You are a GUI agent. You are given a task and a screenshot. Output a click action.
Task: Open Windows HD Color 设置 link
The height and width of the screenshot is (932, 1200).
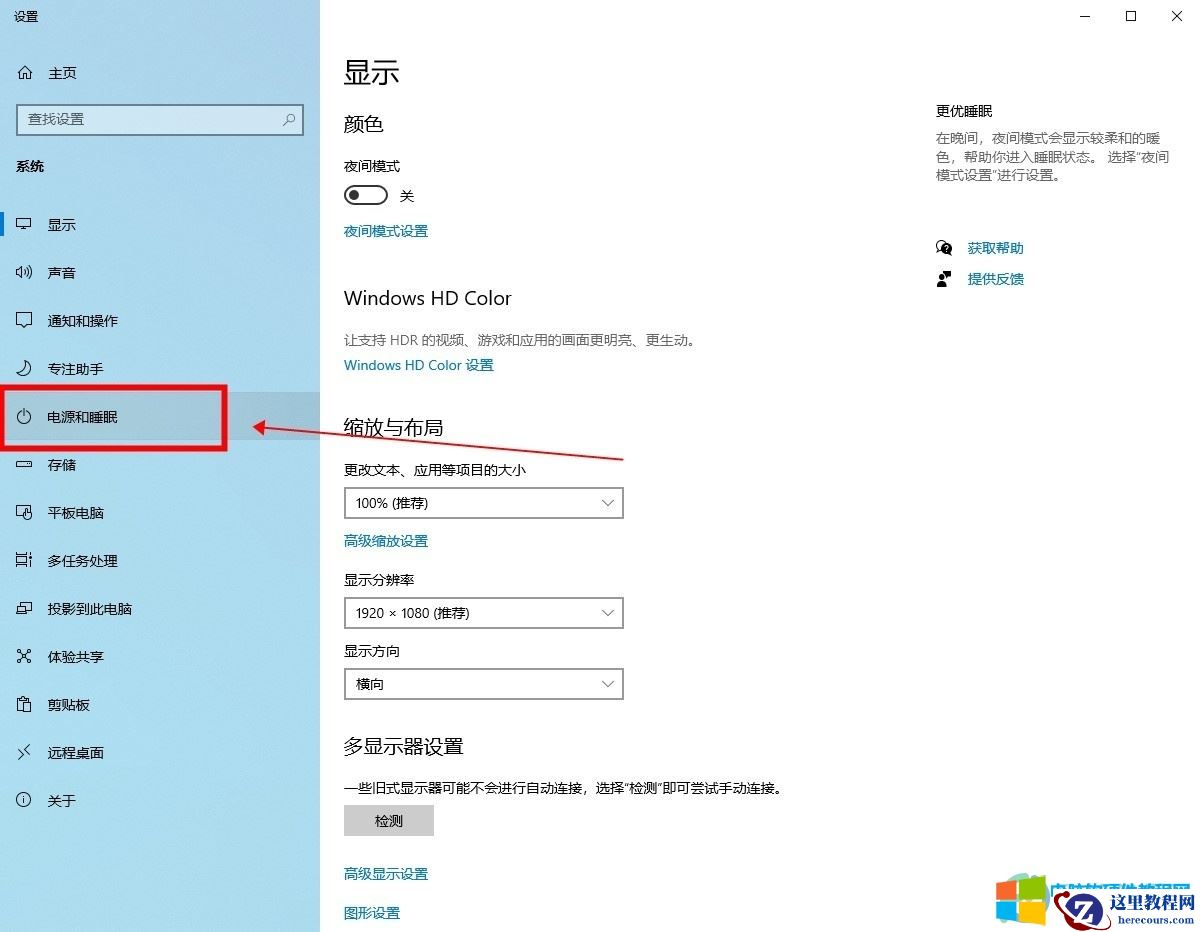[x=418, y=365]
